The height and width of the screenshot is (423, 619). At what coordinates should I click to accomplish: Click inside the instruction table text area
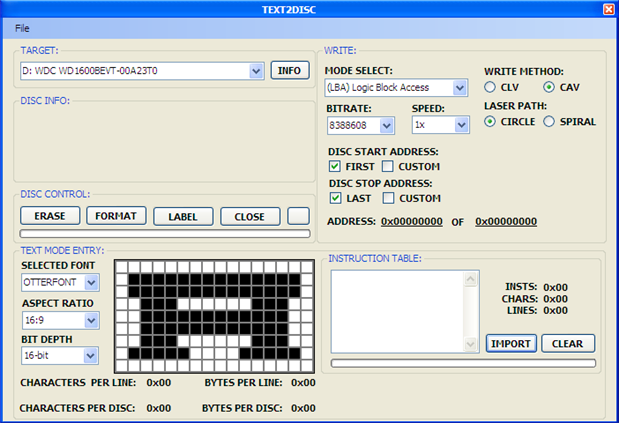point(399,312)
